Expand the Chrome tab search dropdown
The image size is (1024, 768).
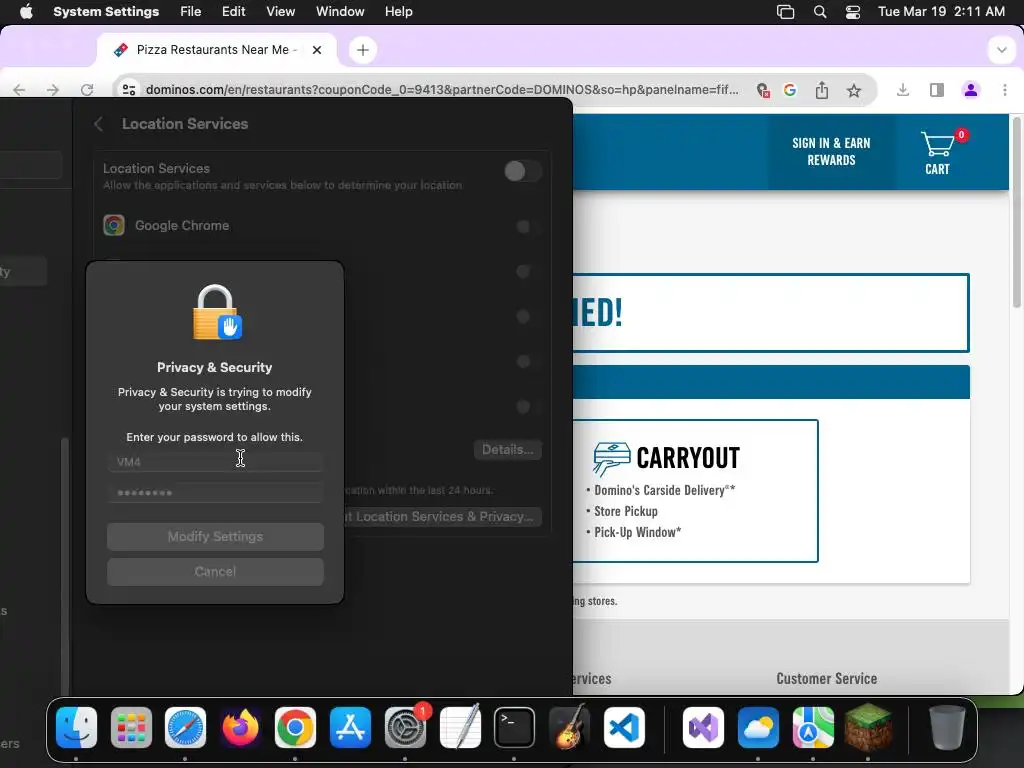tap(1001, 50)
